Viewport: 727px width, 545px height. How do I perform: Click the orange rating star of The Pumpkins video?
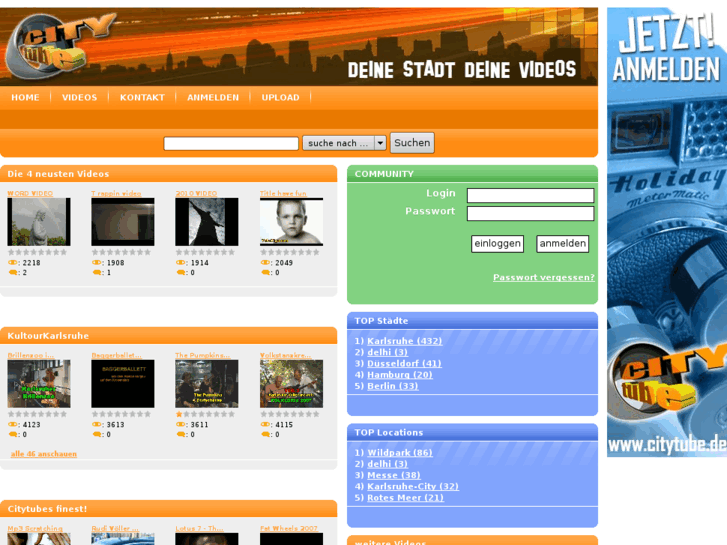tap(179, 414)
